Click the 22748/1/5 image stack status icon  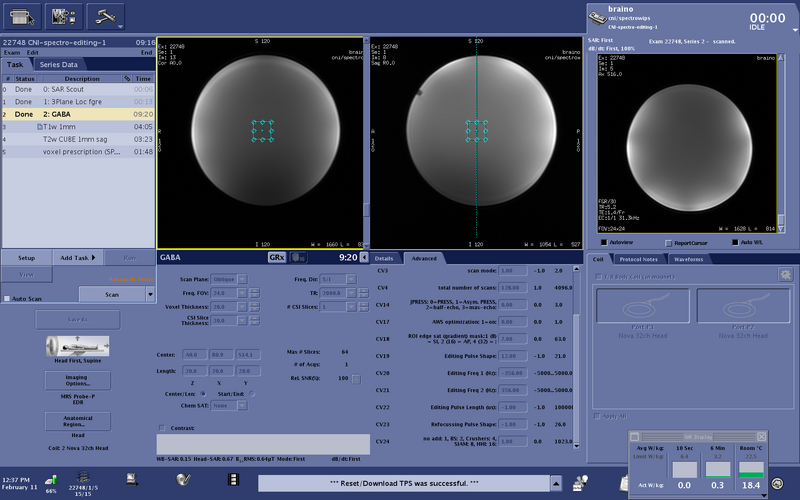[x=83, y=477]
